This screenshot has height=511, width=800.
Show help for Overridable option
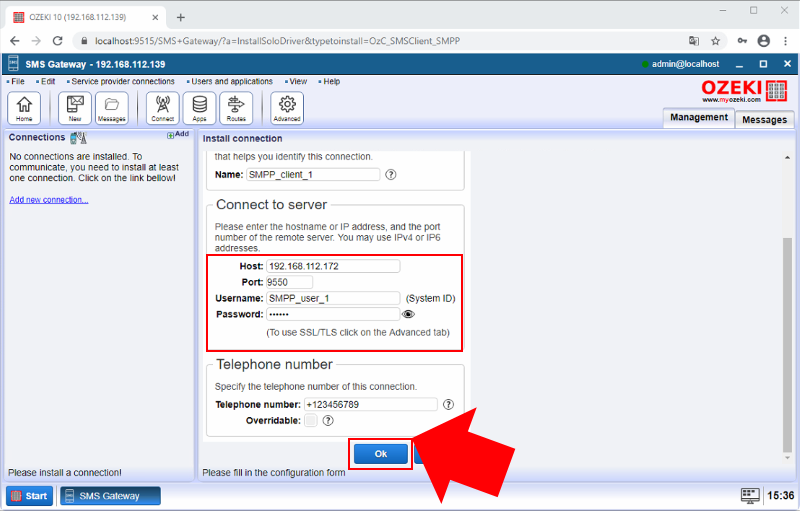click(328, 421)
